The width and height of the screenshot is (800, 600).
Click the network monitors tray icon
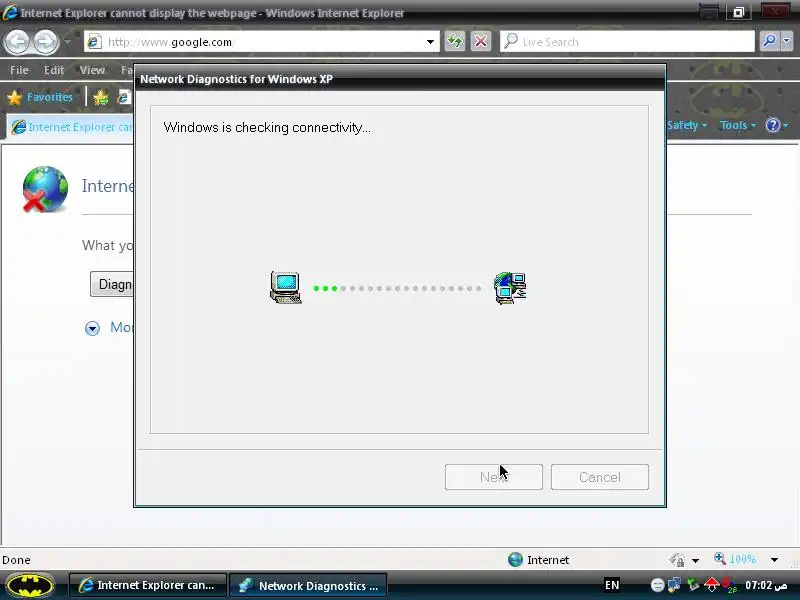[674, 584]
